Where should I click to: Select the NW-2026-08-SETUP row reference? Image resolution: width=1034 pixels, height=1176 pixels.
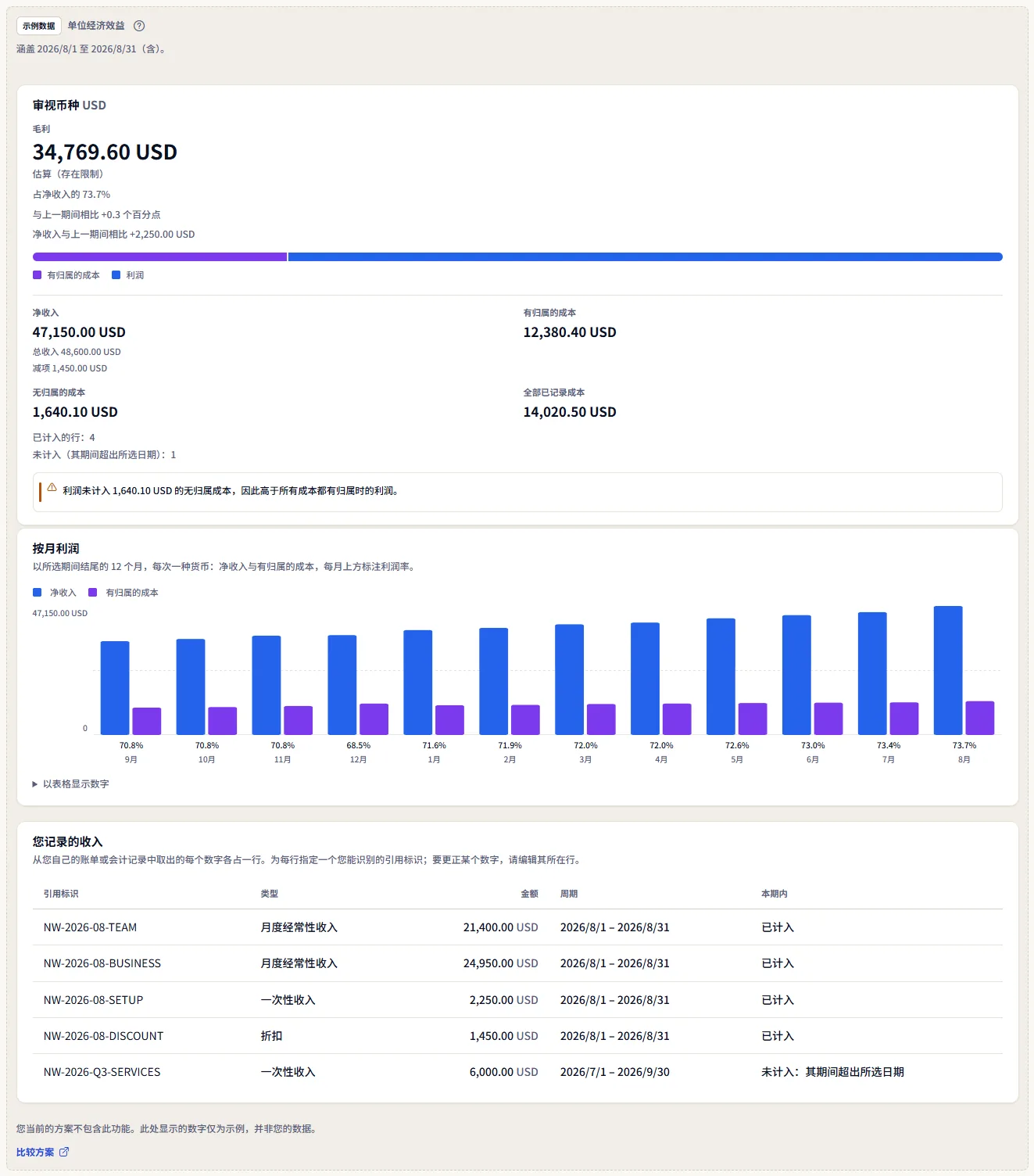pyautogui.click(x=93, y=1000)
